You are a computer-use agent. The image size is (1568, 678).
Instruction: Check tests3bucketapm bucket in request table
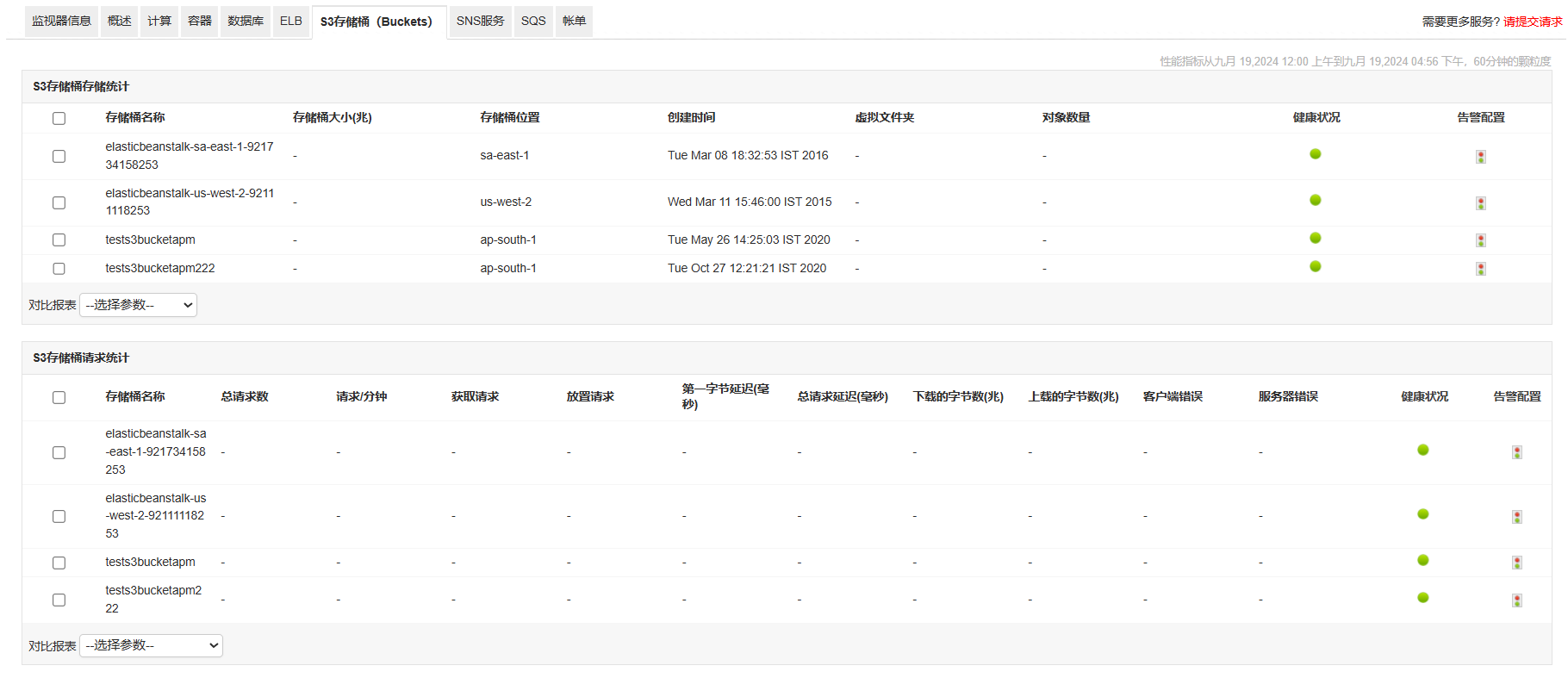click(59, 563)
